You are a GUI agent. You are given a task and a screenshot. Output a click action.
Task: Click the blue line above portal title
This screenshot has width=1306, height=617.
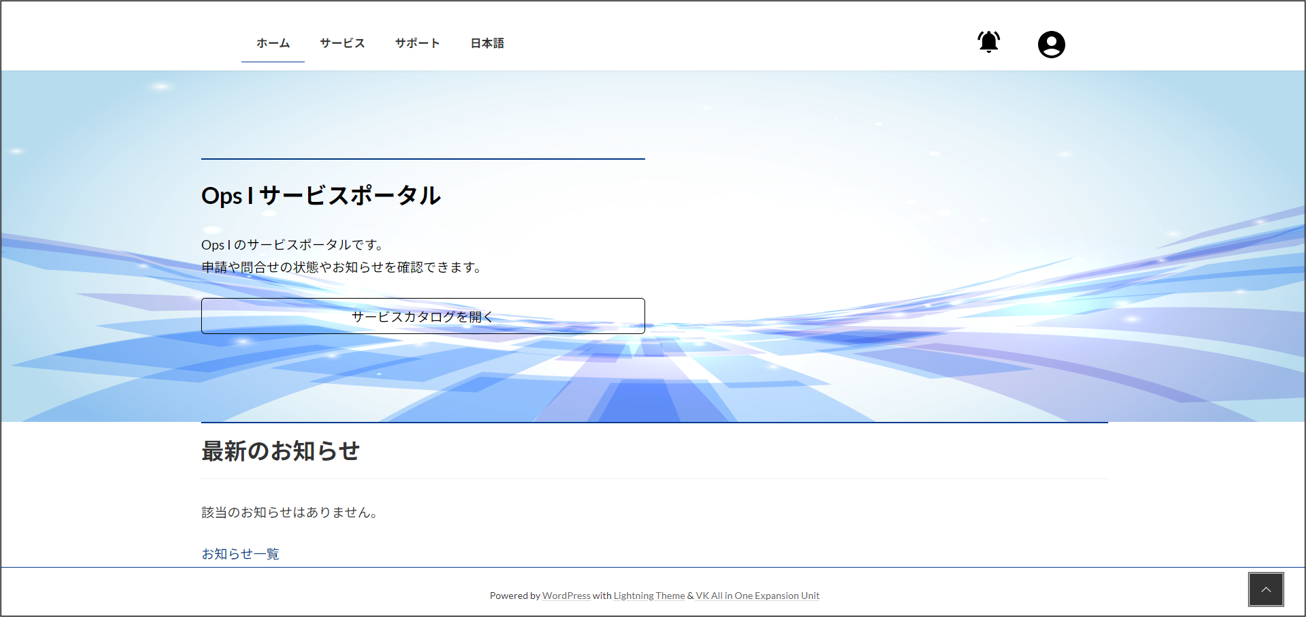[422, 159]
